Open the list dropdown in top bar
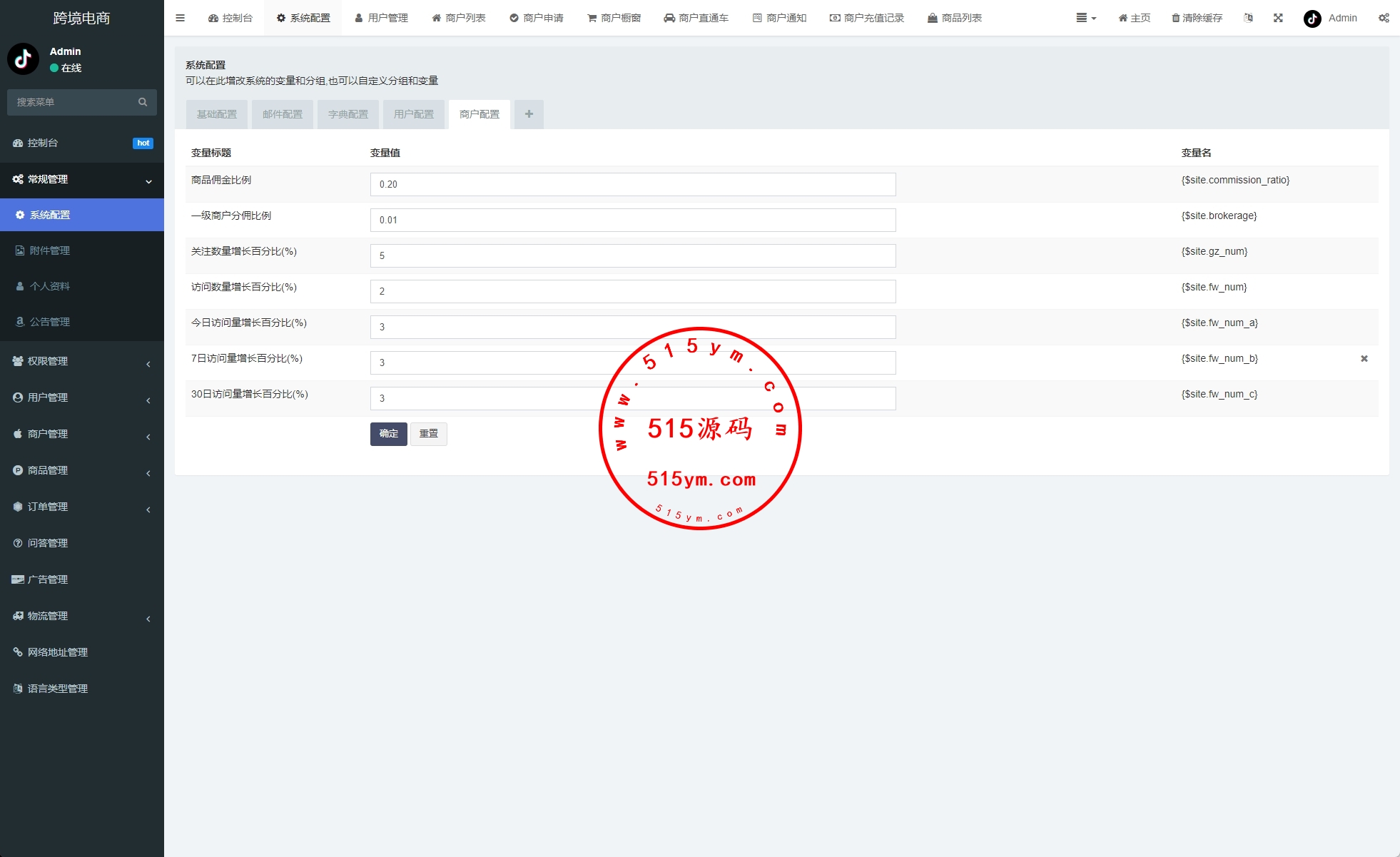The image size is (1400, 857). click(1085, 18)
